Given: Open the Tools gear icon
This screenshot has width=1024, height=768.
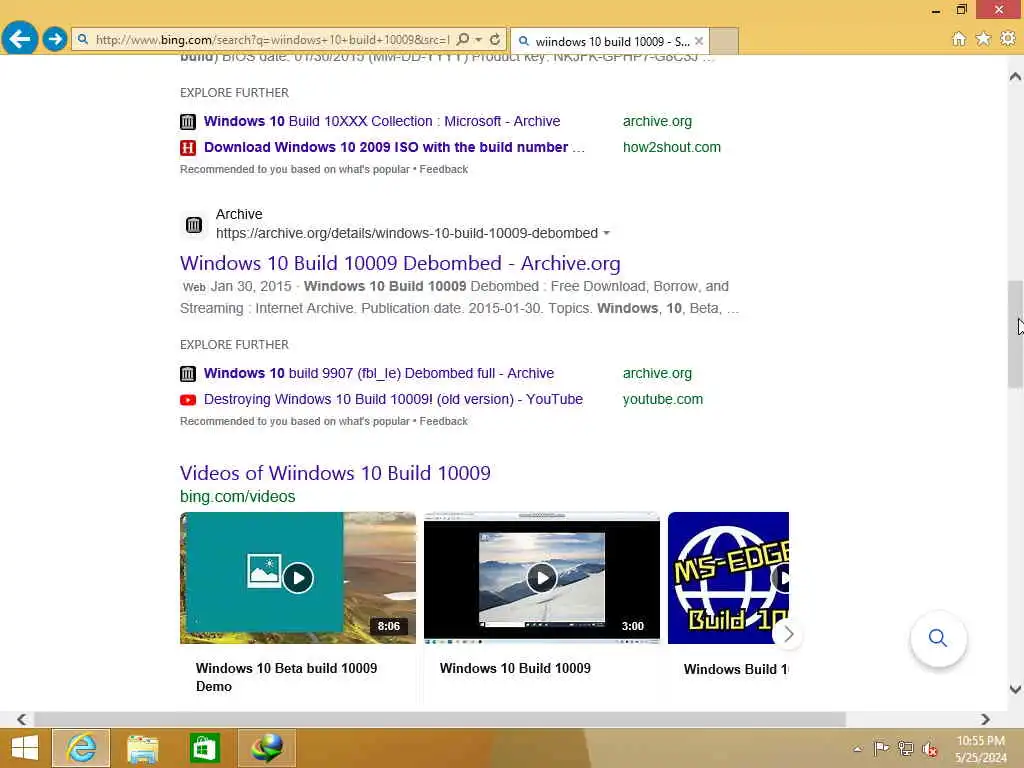Looking at the screenshot, I should coord(1008,39).
